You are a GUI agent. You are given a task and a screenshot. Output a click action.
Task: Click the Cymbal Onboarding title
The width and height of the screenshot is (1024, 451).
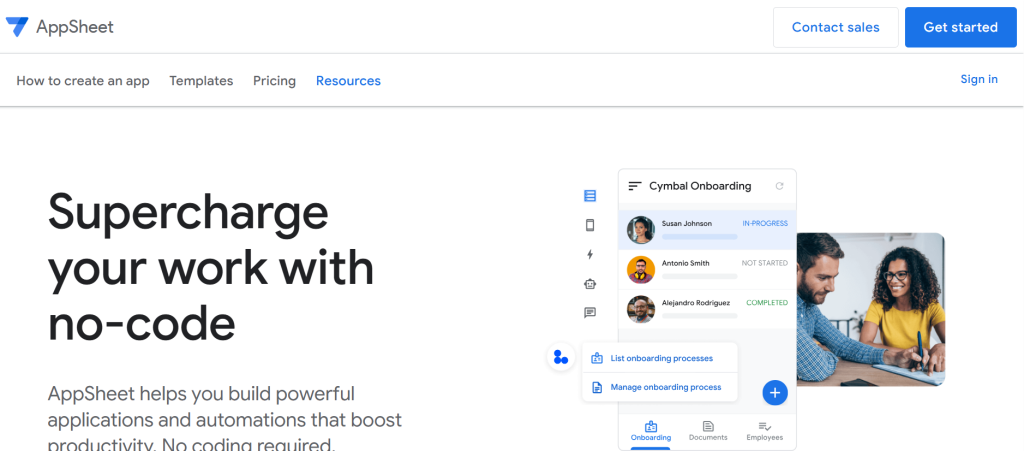tap(700, 186)
